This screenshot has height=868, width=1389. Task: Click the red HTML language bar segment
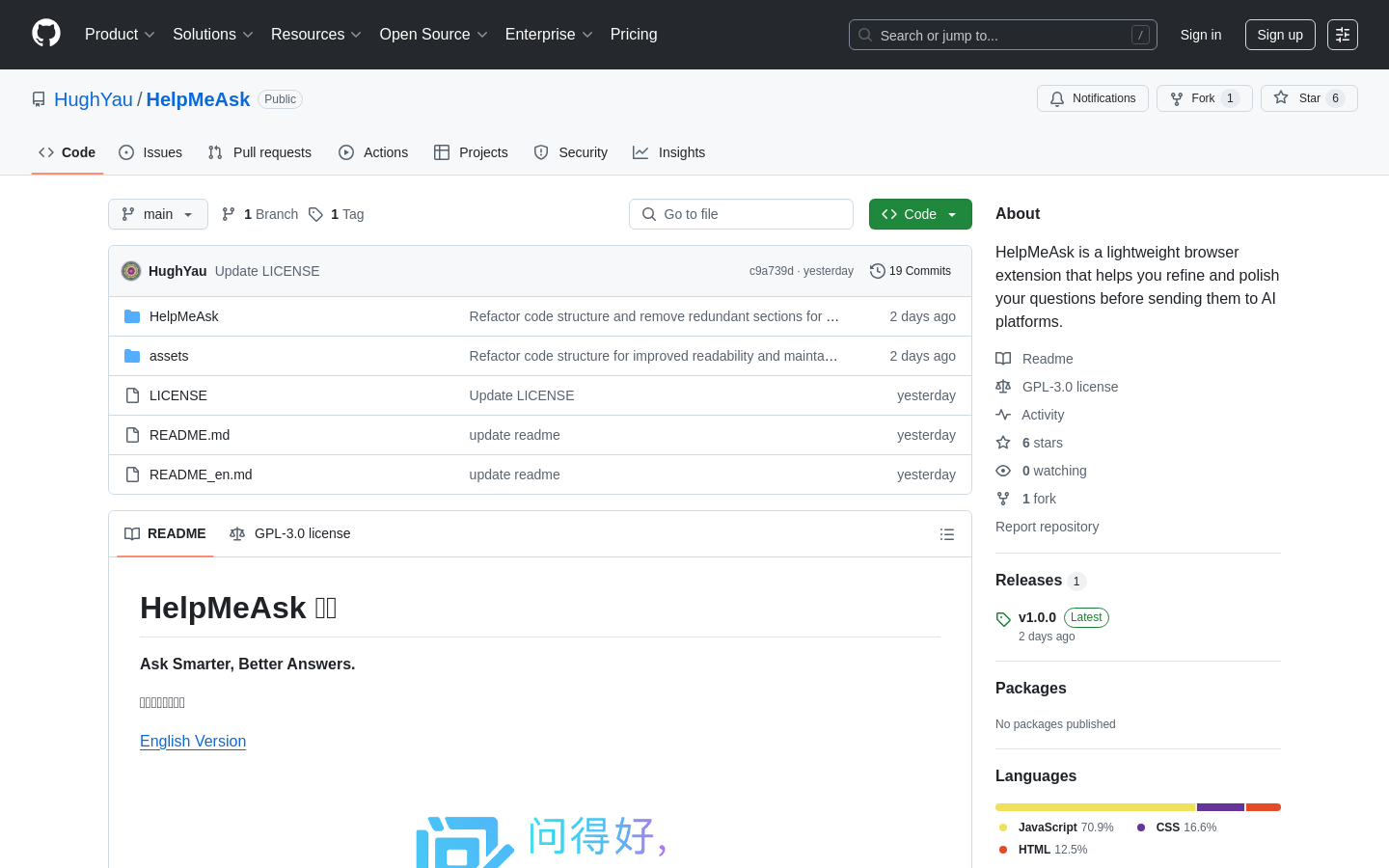(x=1264, y=807)
